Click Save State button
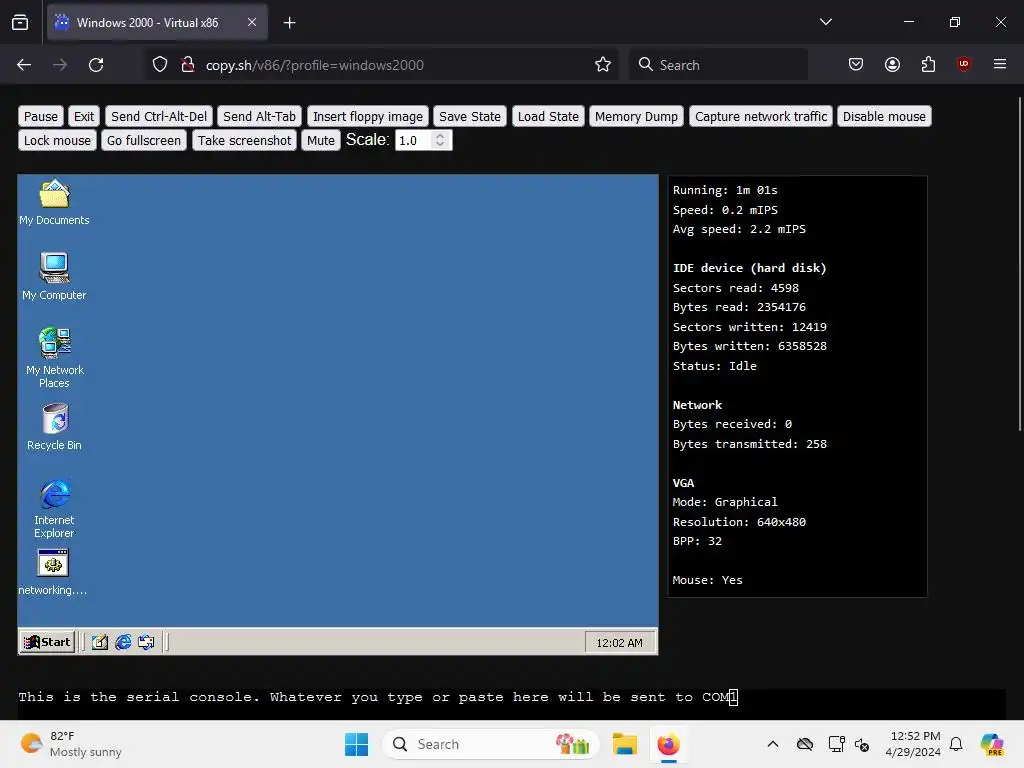Viewport: 1024px width, 768px height. (x=470, y=116)
